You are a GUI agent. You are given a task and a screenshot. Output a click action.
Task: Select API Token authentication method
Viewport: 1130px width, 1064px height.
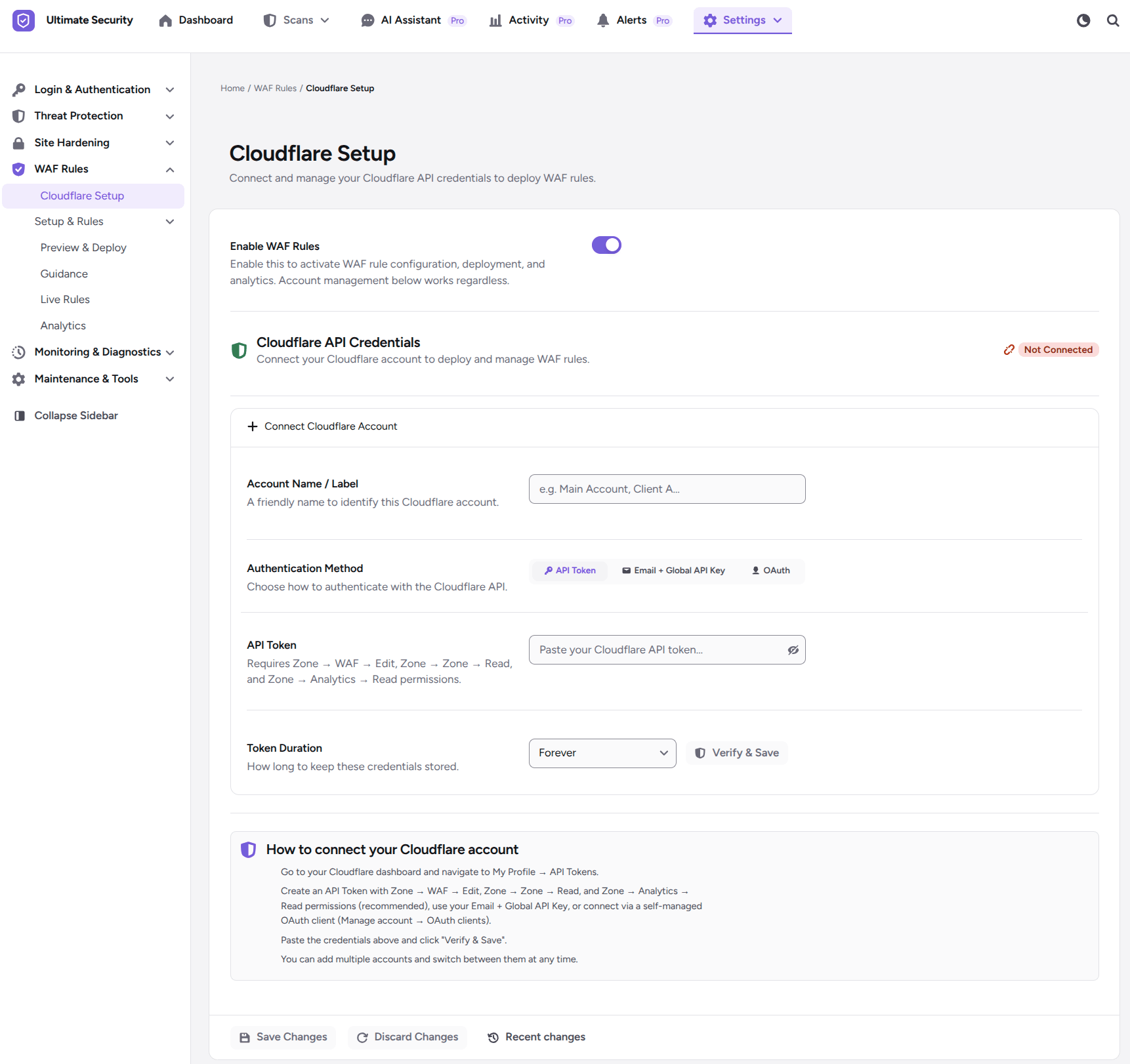coord(570,571)
